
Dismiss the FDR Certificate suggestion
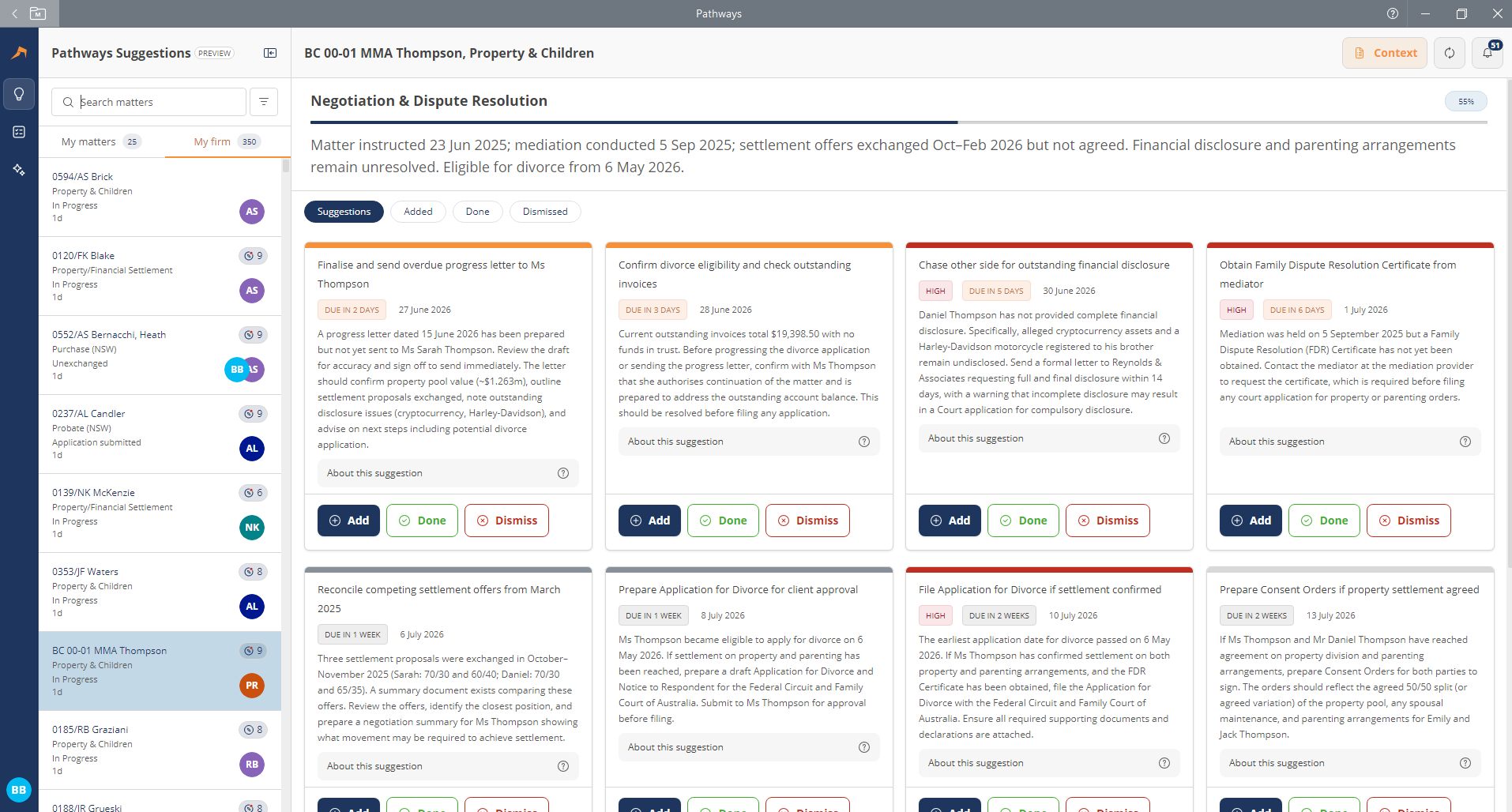(x=1409, y=521)
